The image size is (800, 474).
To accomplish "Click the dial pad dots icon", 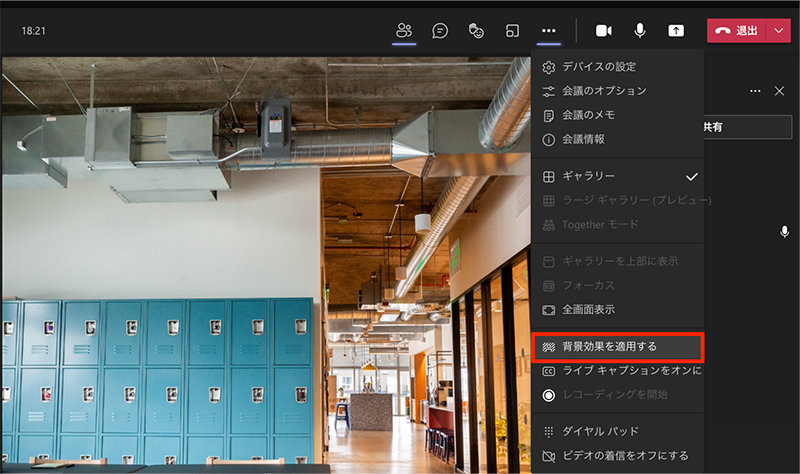I will tap(548, 432).
